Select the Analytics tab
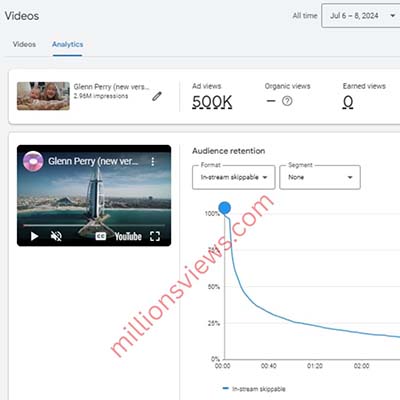400x400 pixels. [x=68, y=44]
